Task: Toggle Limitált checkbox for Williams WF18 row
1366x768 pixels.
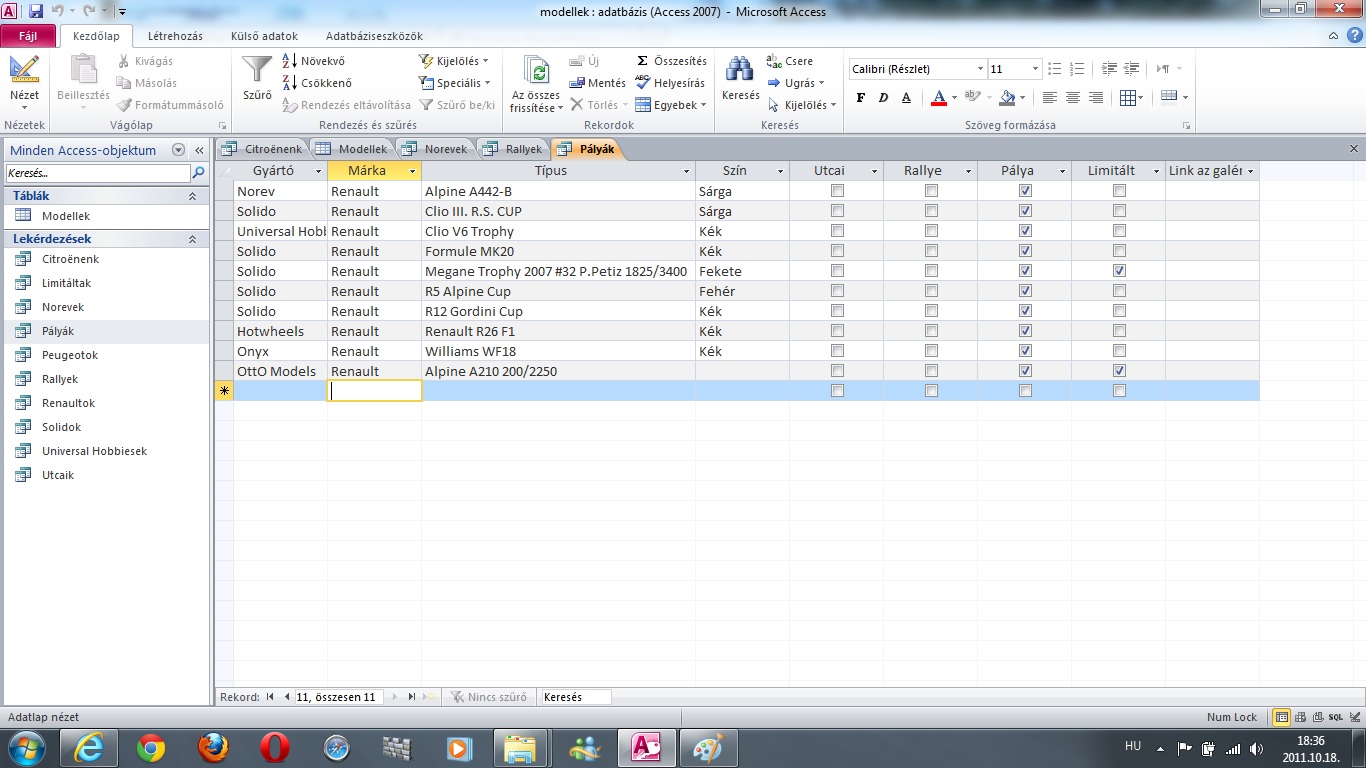Action: 1119,351
